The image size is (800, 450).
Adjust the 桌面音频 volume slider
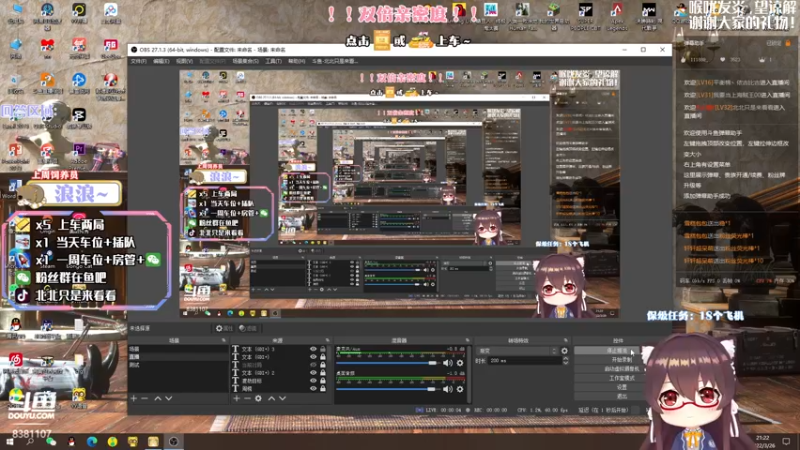388,389
